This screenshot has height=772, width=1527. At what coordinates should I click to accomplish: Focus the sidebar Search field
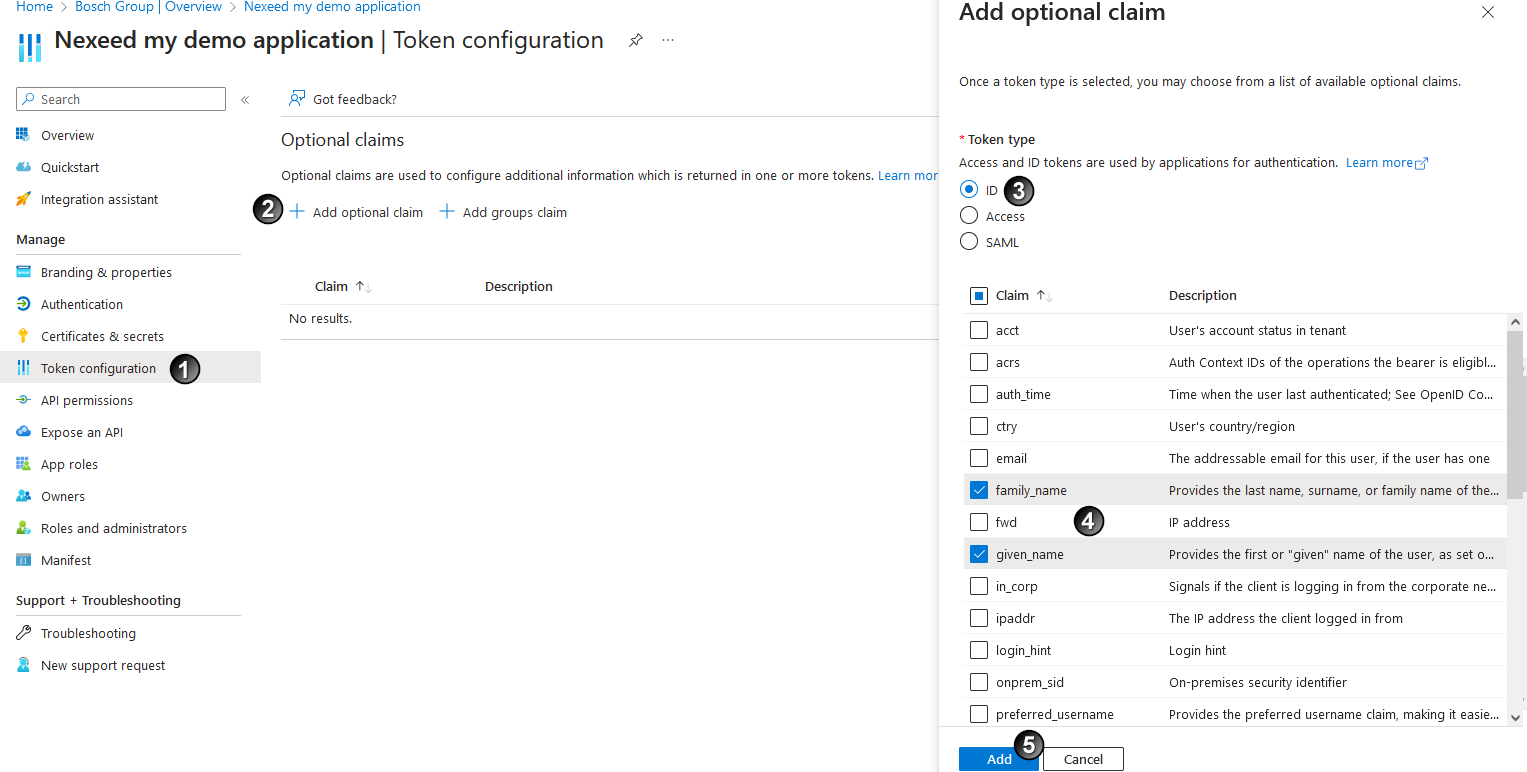pos(121,99)
